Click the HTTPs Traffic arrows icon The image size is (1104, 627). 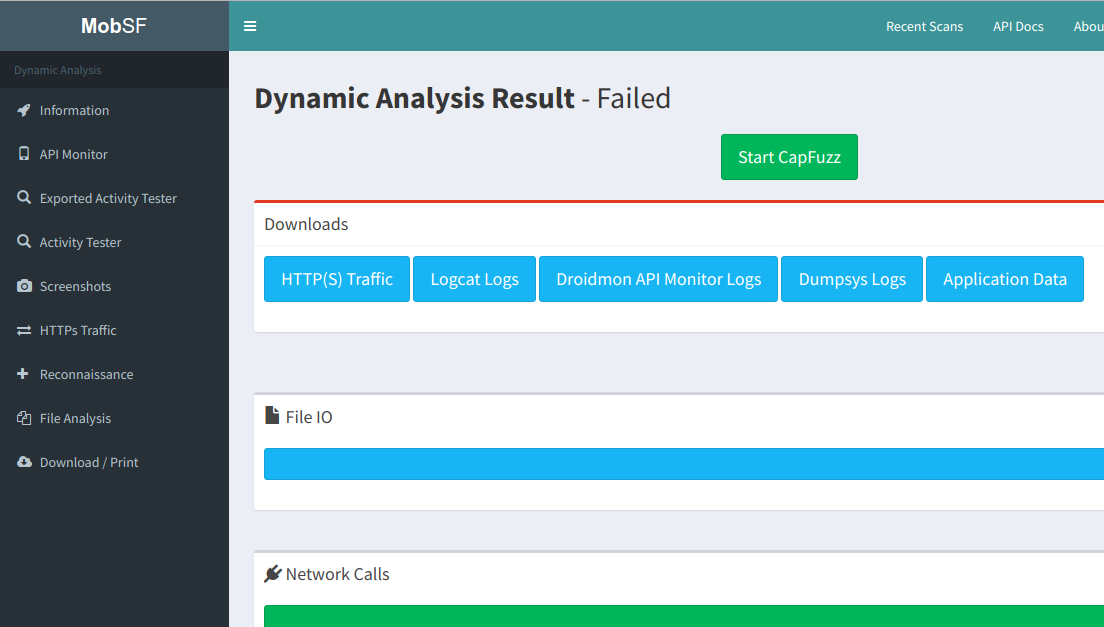click(24, 330)
